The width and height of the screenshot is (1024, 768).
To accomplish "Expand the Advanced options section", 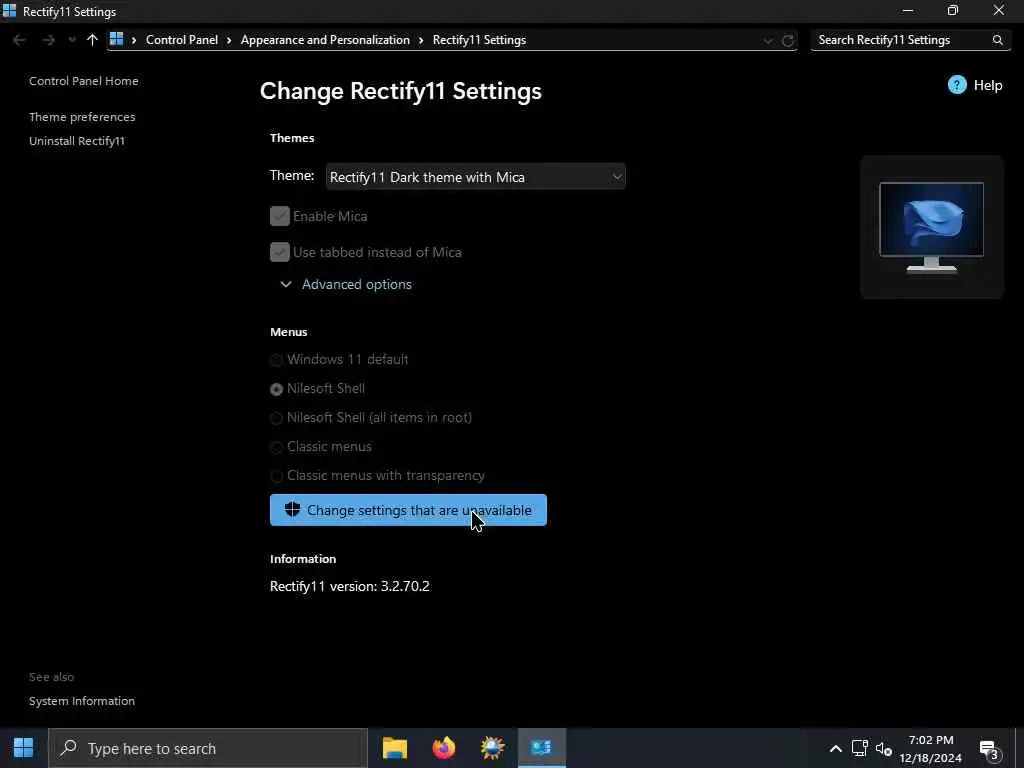I will (346, 284).
